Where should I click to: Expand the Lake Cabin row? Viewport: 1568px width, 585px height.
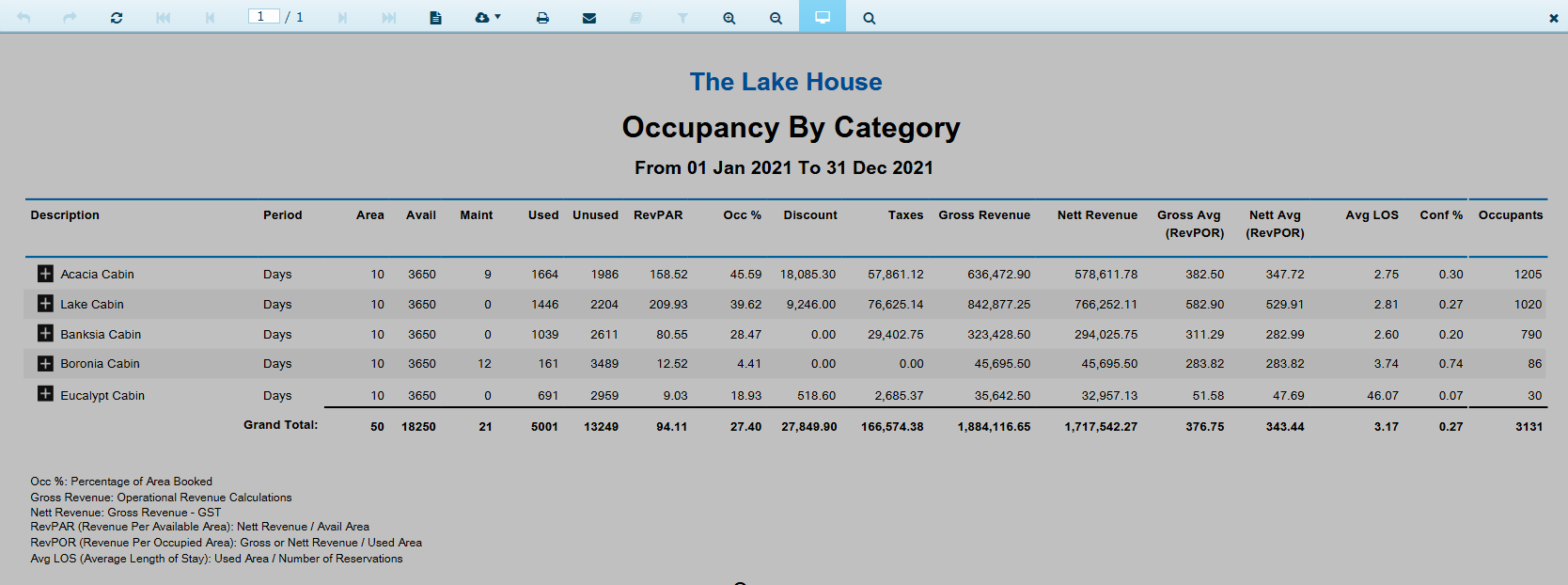(45, 303)
